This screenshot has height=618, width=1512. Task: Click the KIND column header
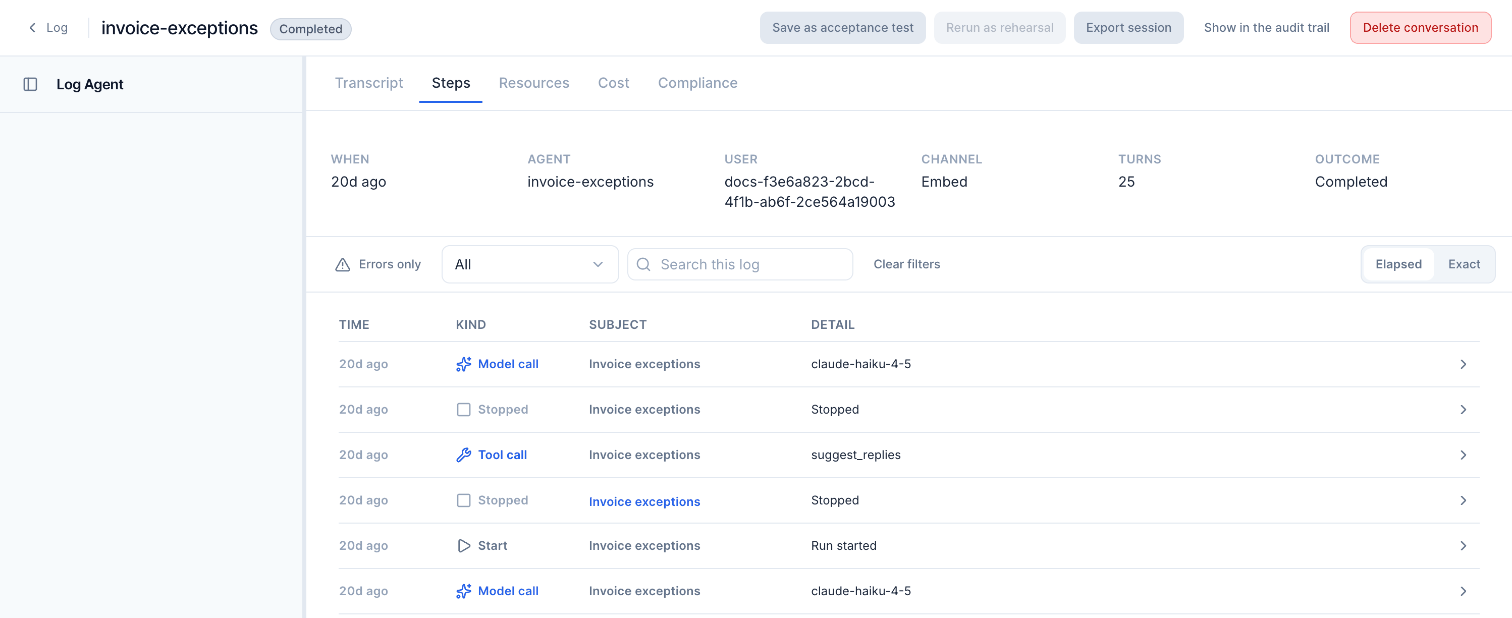(x=471, y=325)
